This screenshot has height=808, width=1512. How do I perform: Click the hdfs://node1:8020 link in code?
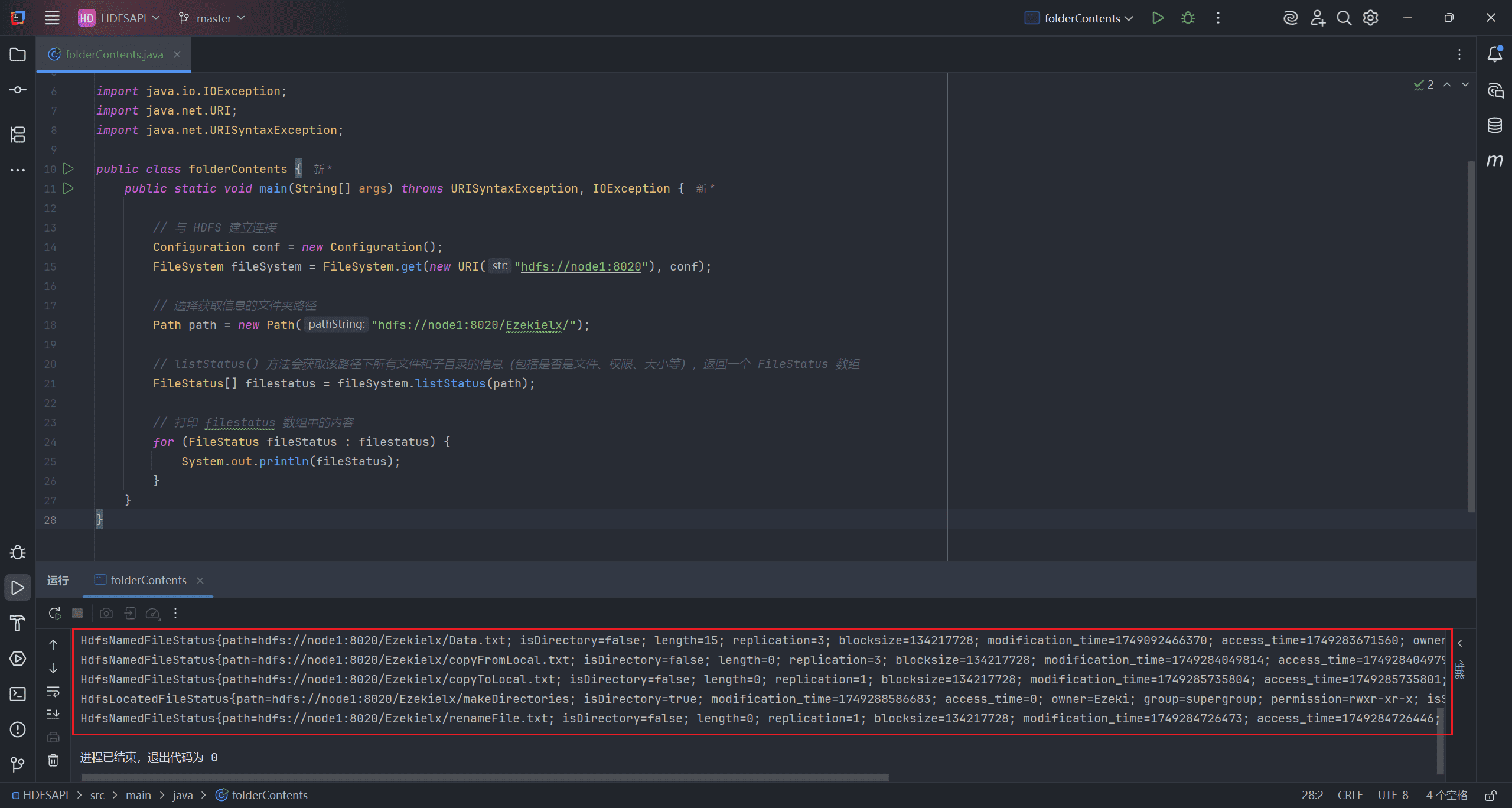(581, 266)
